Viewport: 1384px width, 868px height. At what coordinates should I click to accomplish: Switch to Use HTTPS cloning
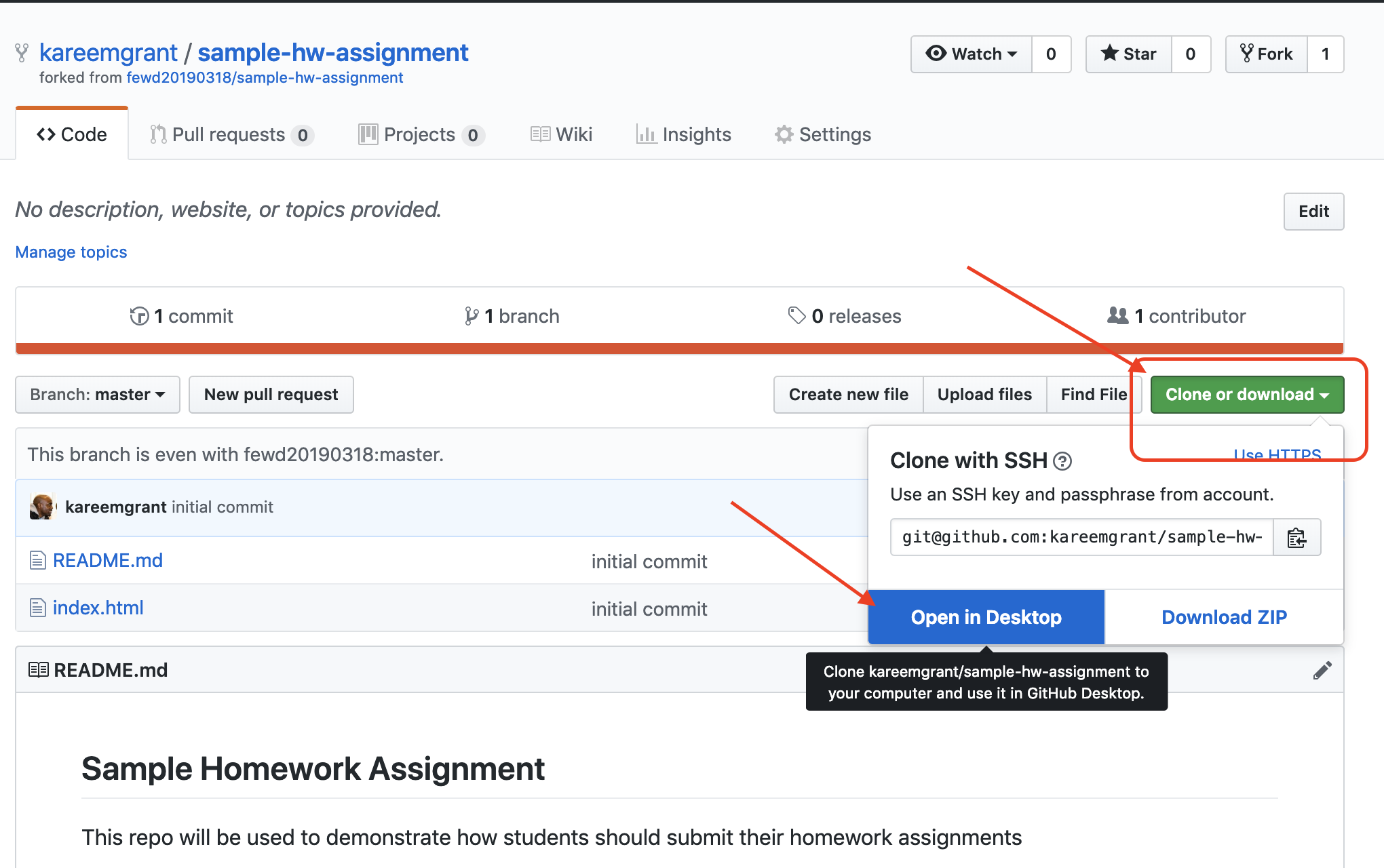[x=1277, y=454]
